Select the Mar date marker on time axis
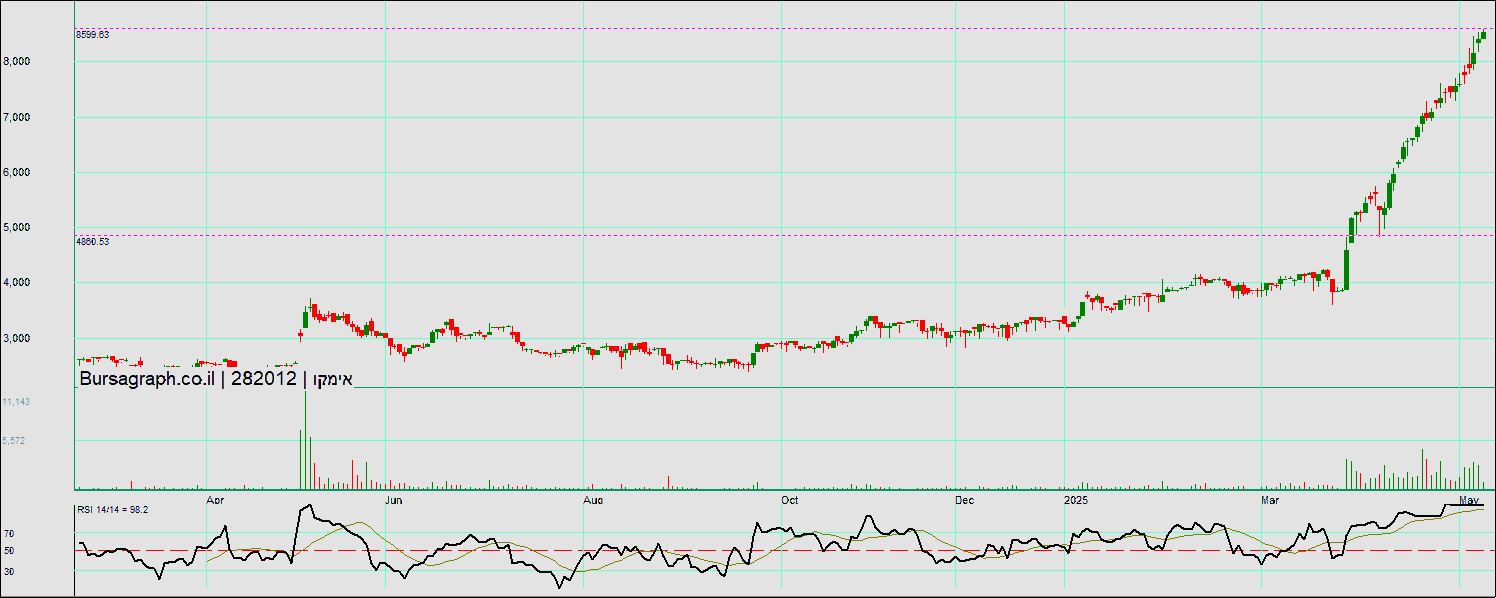 [1270, 498]
